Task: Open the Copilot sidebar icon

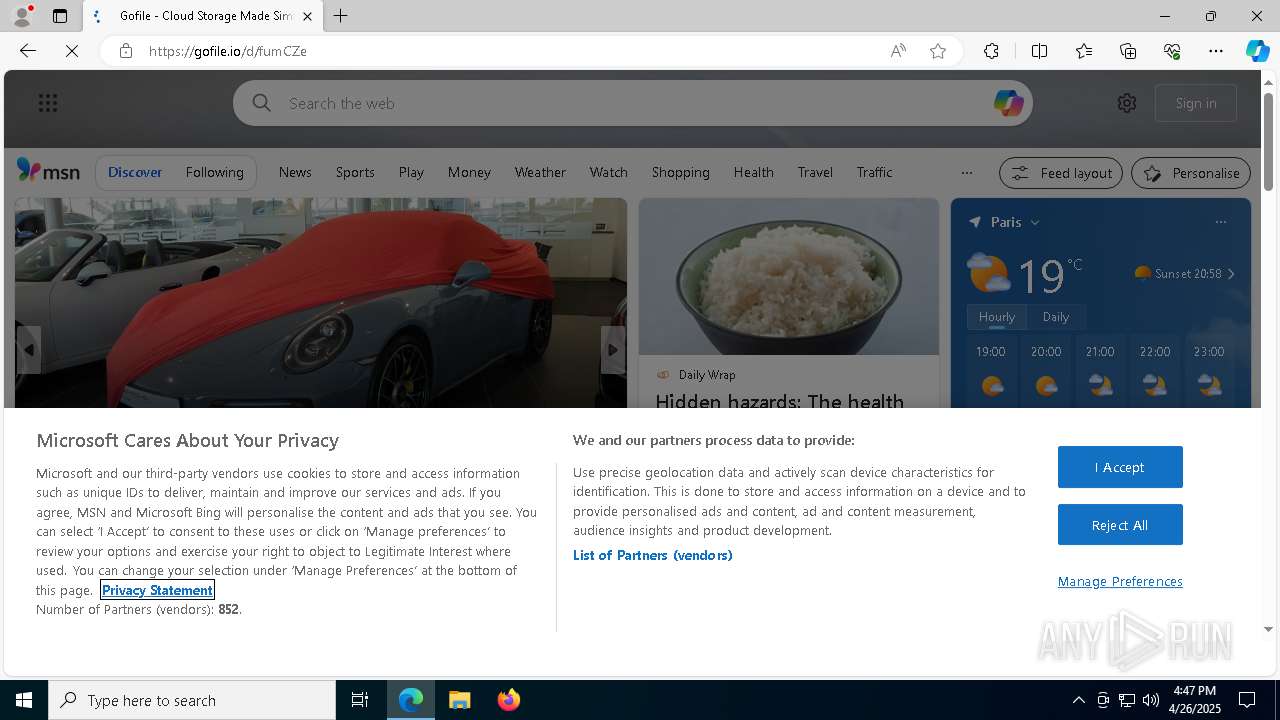Action: pyautogui.click(x=1258, y=51)
